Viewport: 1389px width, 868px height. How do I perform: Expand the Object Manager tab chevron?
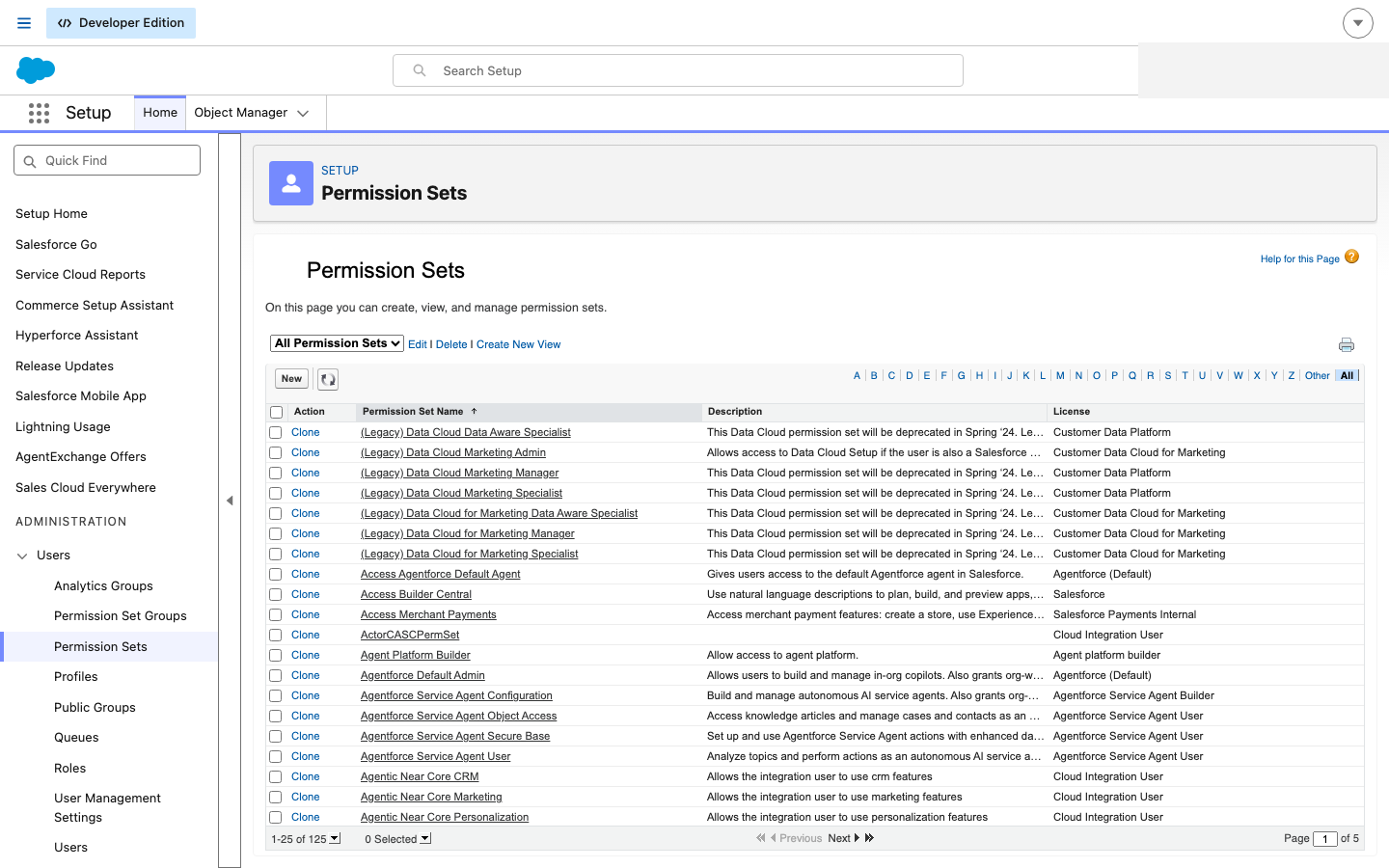pos(303,114)
